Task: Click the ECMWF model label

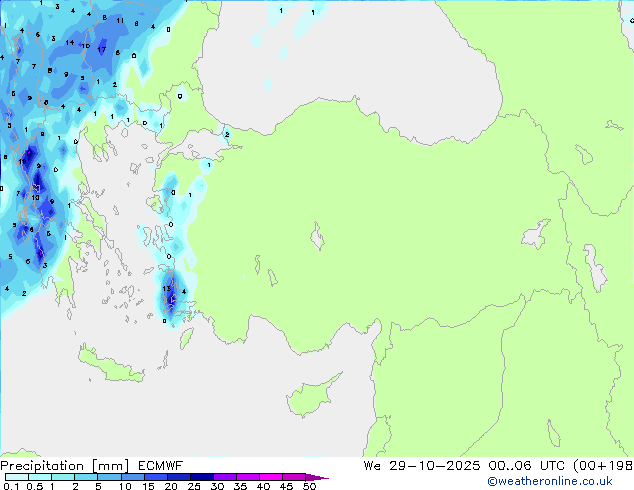Action: click(160, 466)
